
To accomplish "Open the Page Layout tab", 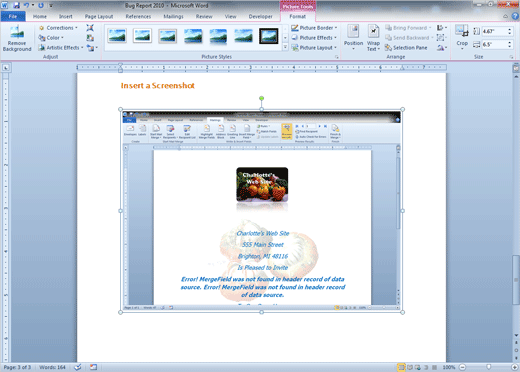I will pyautogui.click(x=99, y=16).
